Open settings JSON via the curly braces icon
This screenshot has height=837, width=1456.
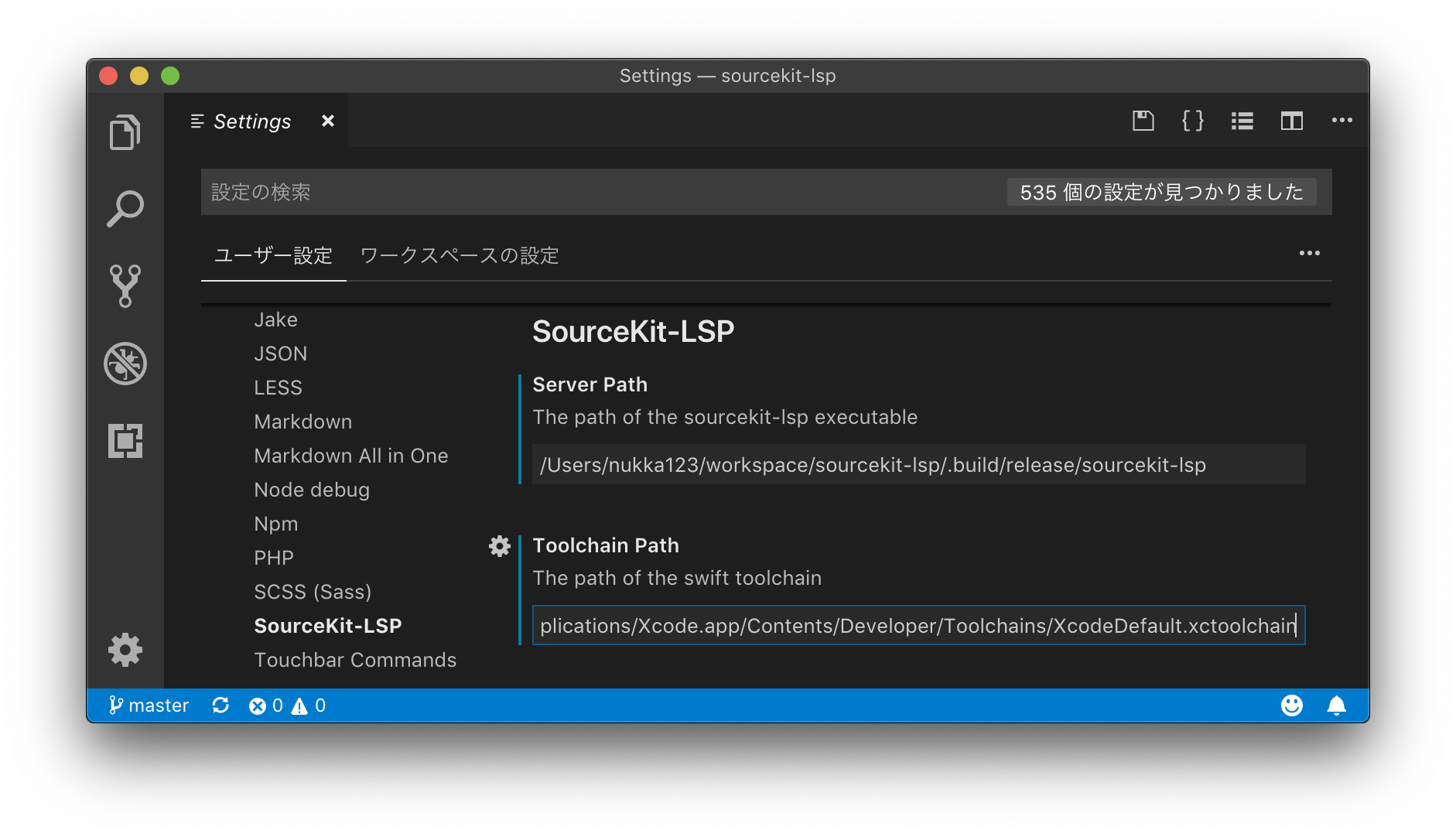pos(1192,121)
